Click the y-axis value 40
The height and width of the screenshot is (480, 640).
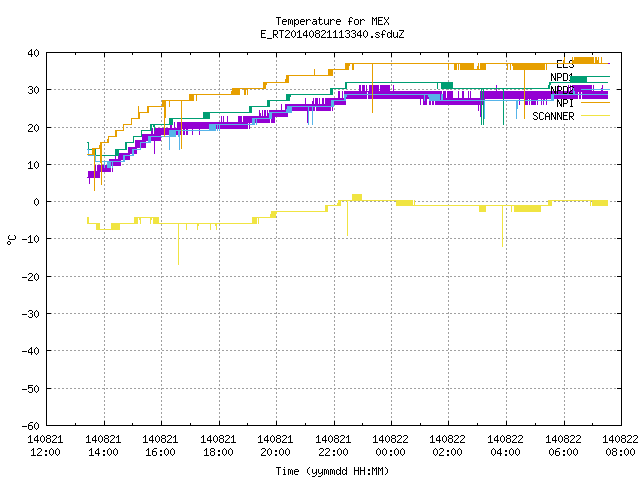33,53
